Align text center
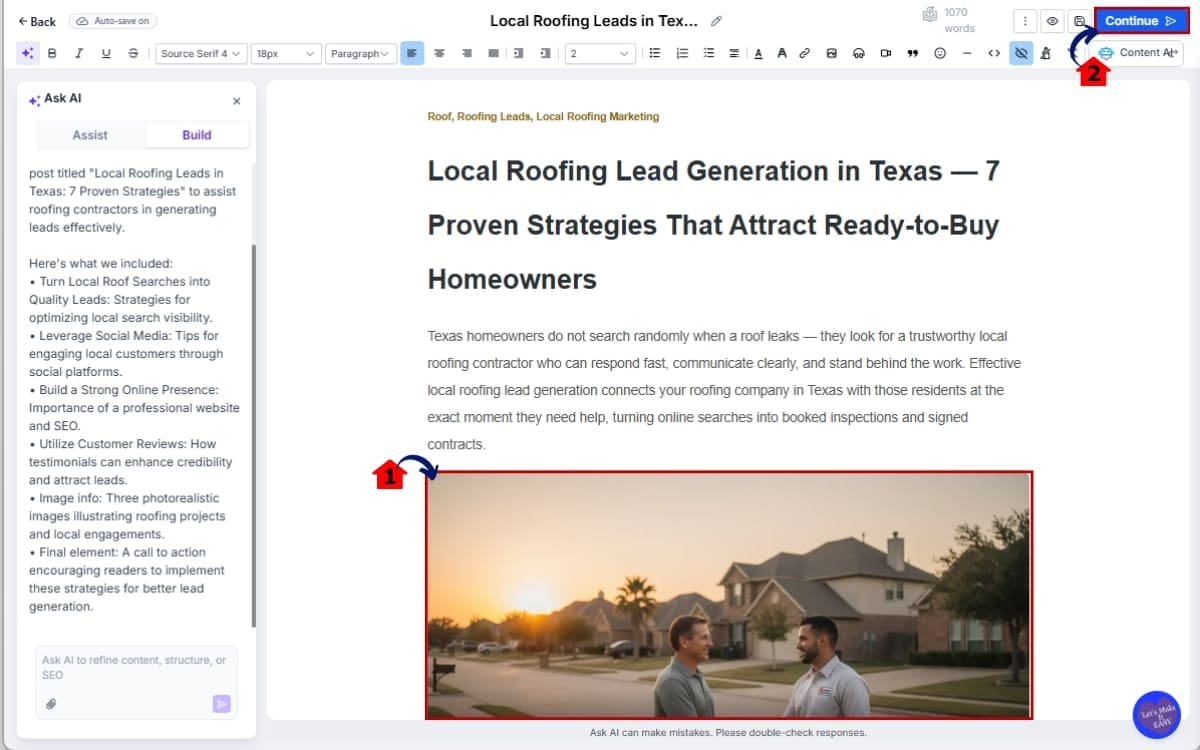 (x=439, y=53)
